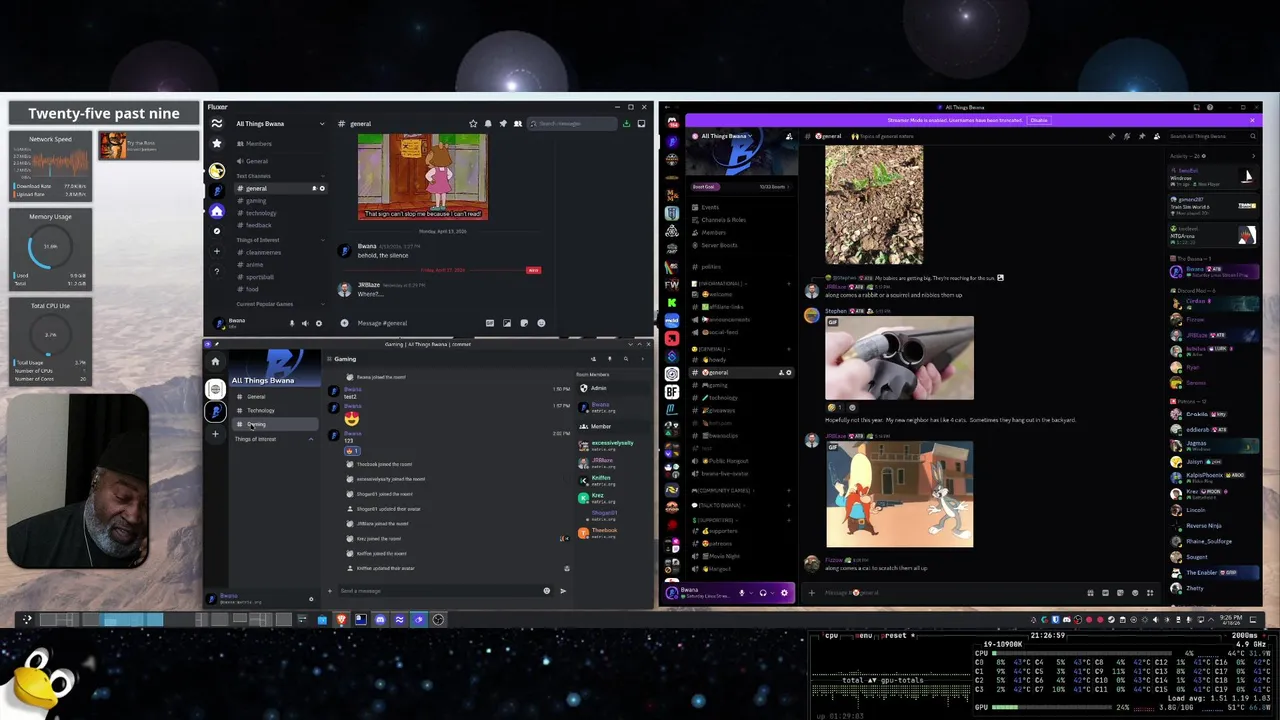Open notification bell in Fluxer header
This screenshot has height=720, width=1280.
(488, 123)
